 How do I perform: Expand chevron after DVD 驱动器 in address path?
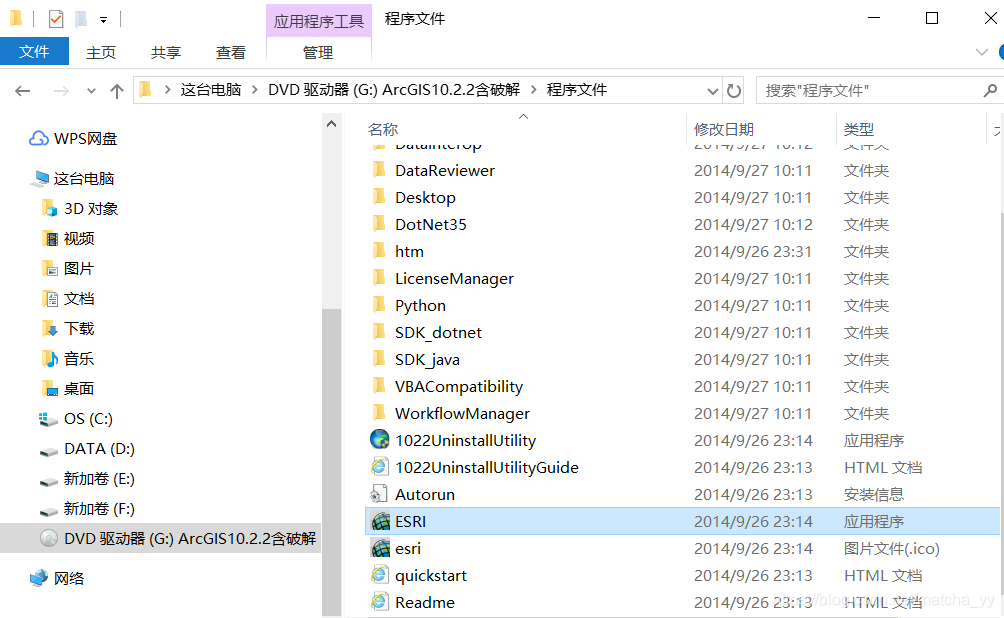point(533,90)
